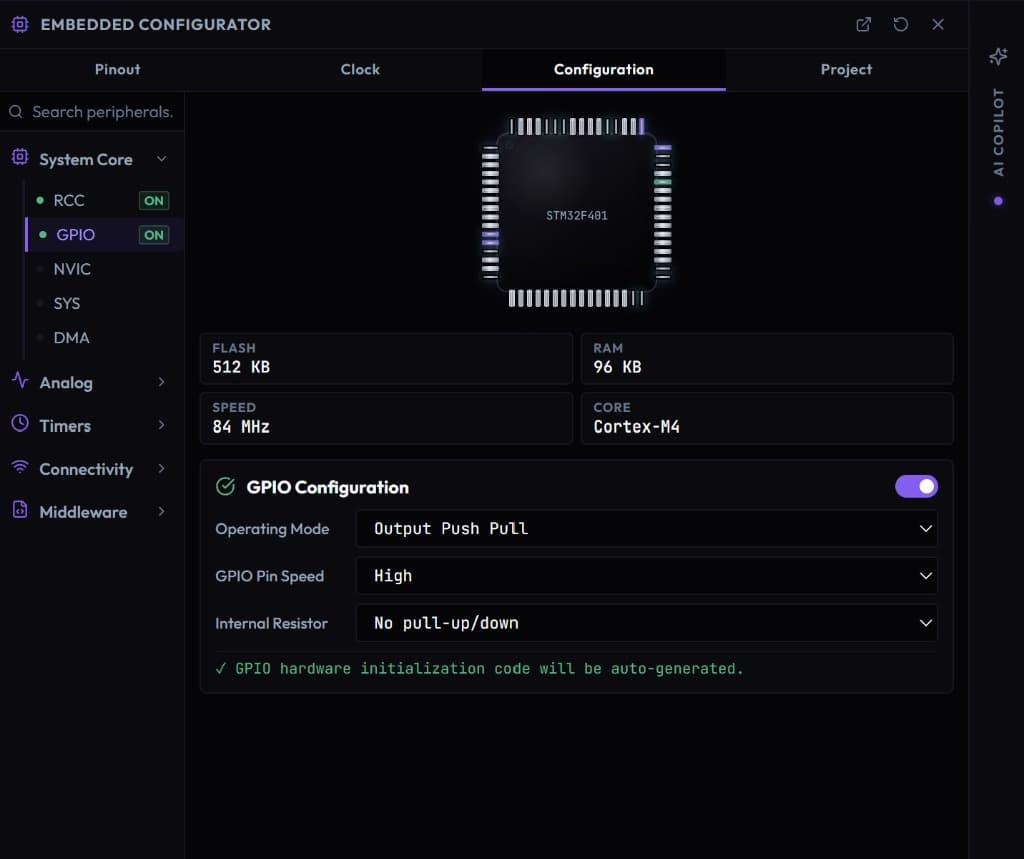This screenshot has width=1024, height=859.
Task: Open configurator in external window icon
Action: click(863, 24)
